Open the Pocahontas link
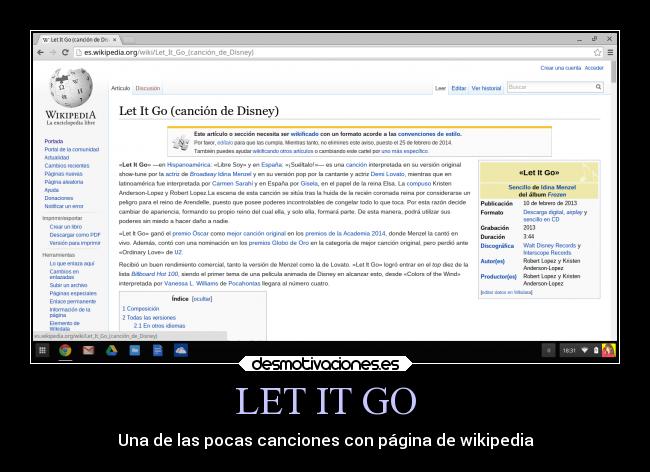Viewport: 650px width, 472px height. (x=244, y=283)
